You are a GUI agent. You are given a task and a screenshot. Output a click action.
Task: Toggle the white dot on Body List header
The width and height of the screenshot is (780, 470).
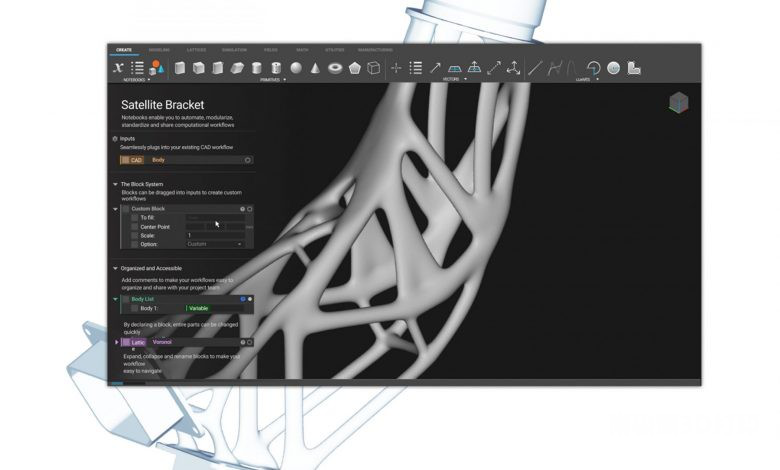(250, 299)
